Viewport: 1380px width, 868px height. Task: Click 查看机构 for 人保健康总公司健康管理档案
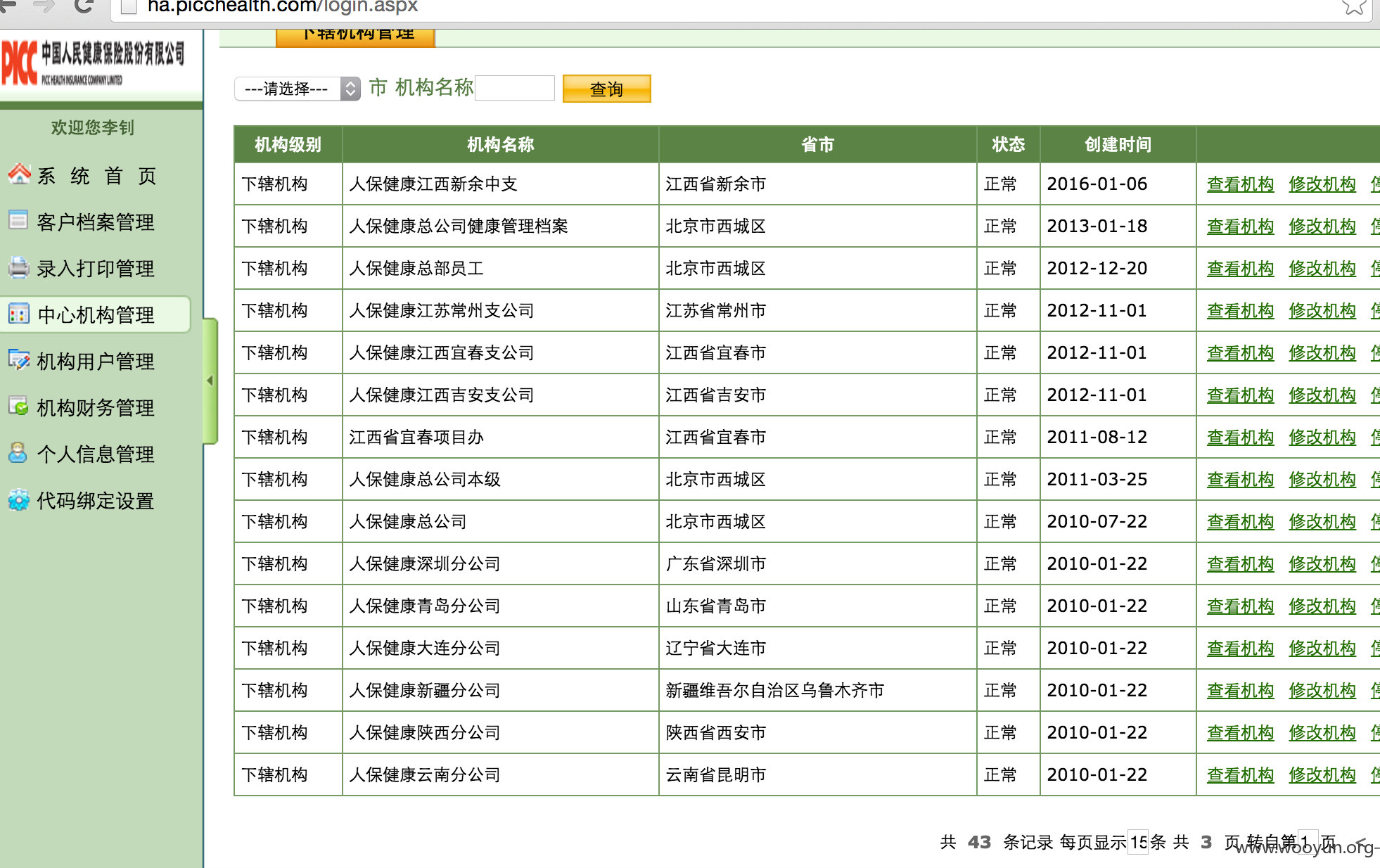pos(1240,226)
